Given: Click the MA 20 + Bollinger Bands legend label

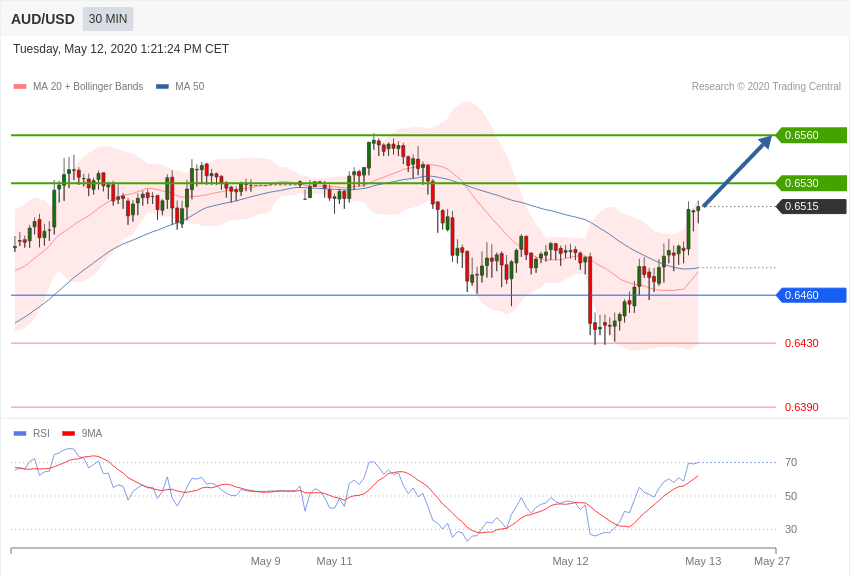Looking at the screenshot, I should pyautogui.click(x=88, y=87).
